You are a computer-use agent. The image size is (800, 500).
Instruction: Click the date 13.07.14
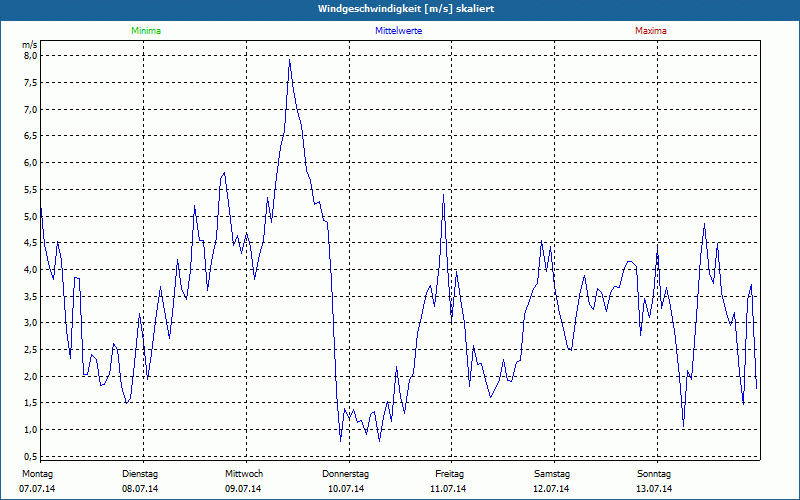[654, 489]
